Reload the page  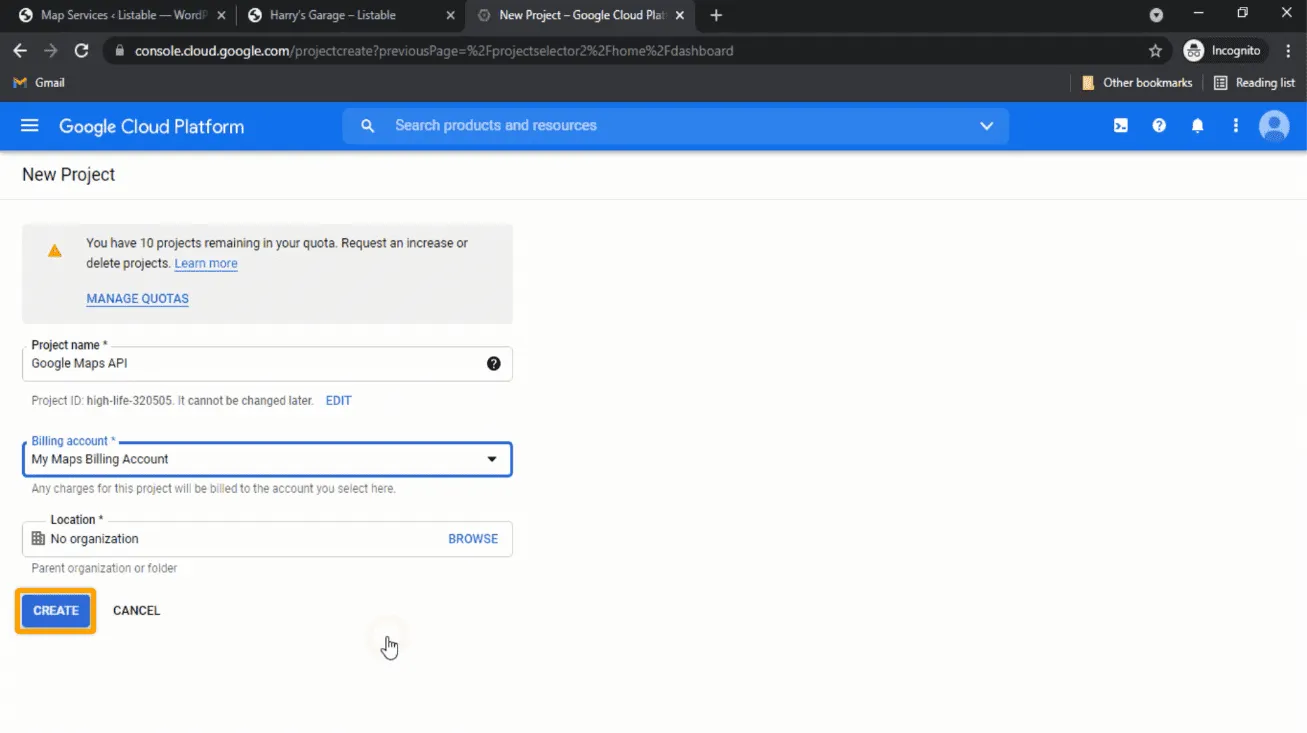pos(82,50)
